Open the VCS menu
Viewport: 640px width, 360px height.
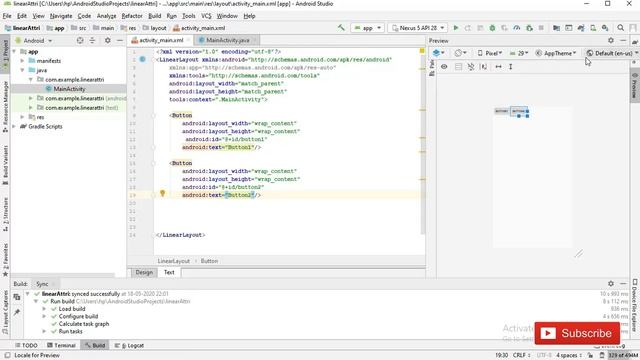coord(206,16)
